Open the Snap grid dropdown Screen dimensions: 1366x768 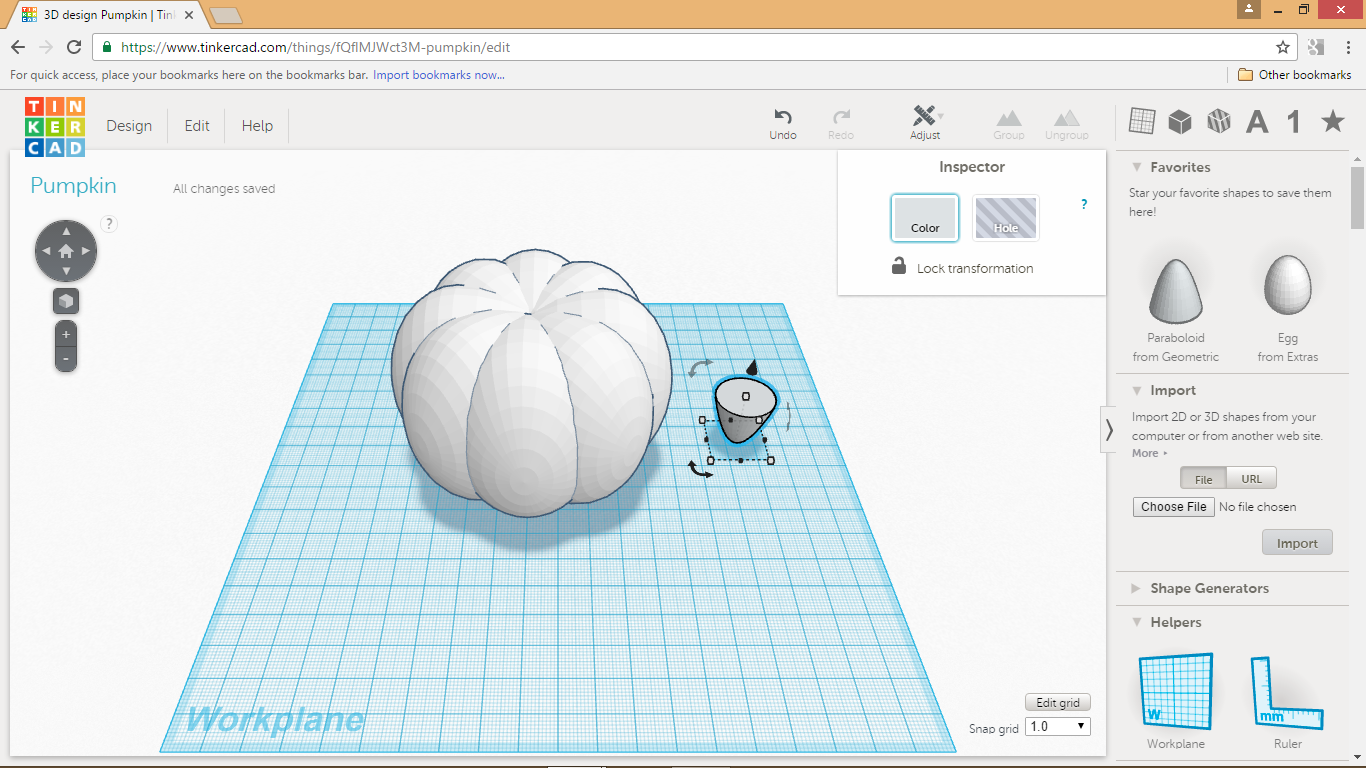pos(1056,726)
